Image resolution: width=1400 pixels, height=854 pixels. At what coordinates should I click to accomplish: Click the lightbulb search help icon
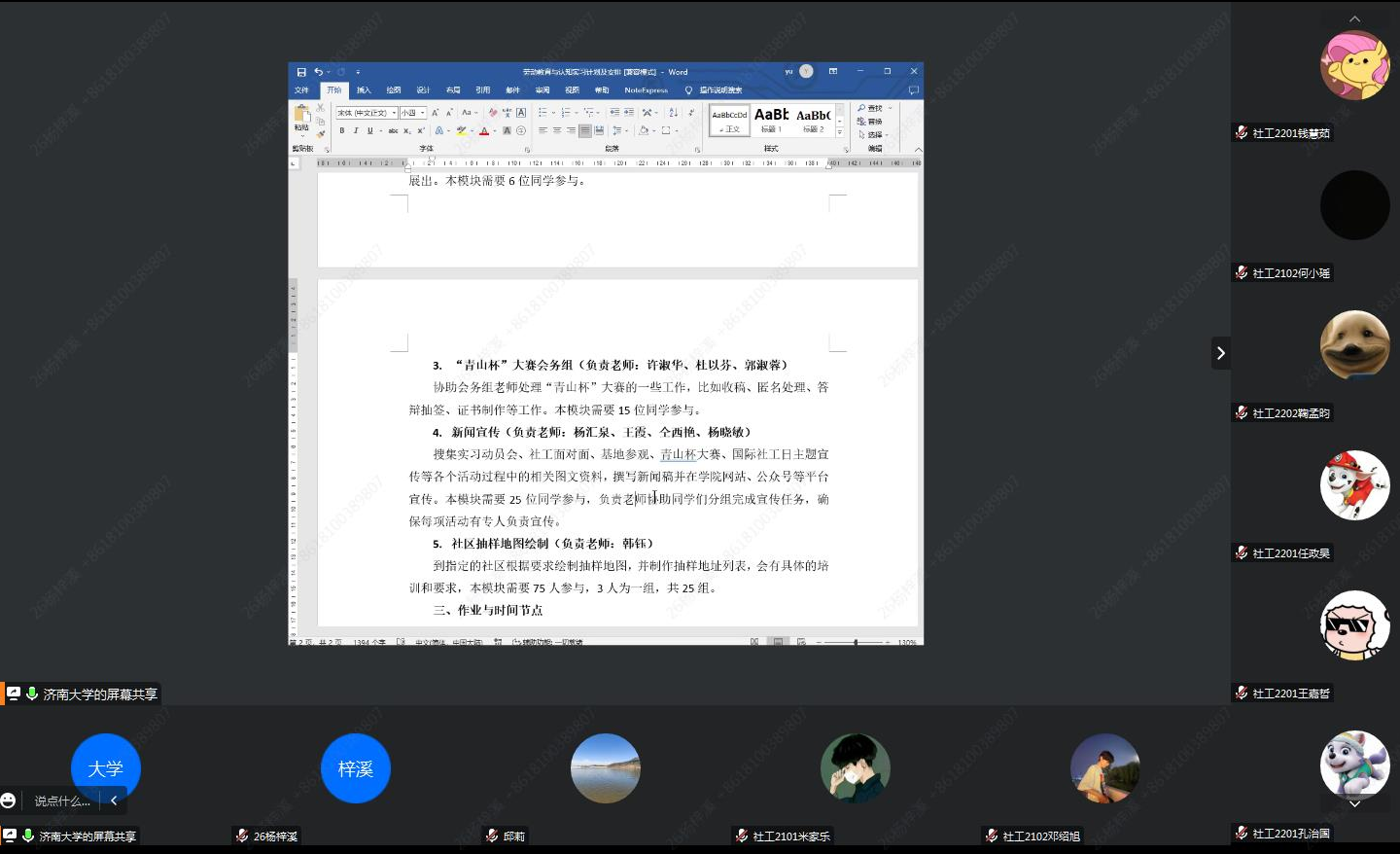(689, 90)
